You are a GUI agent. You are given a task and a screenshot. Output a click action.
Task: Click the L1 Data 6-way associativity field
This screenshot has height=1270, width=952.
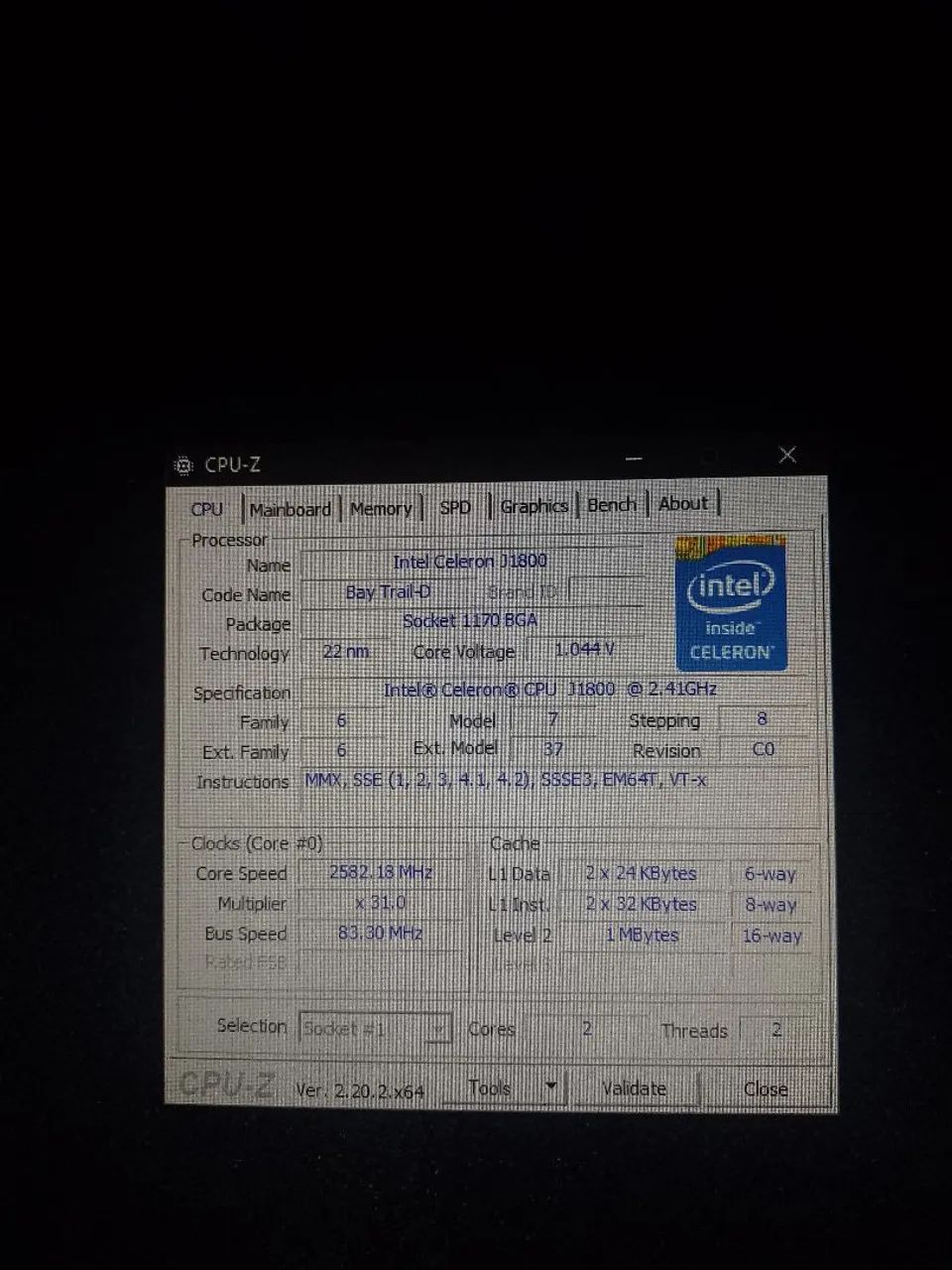[771, 874]
